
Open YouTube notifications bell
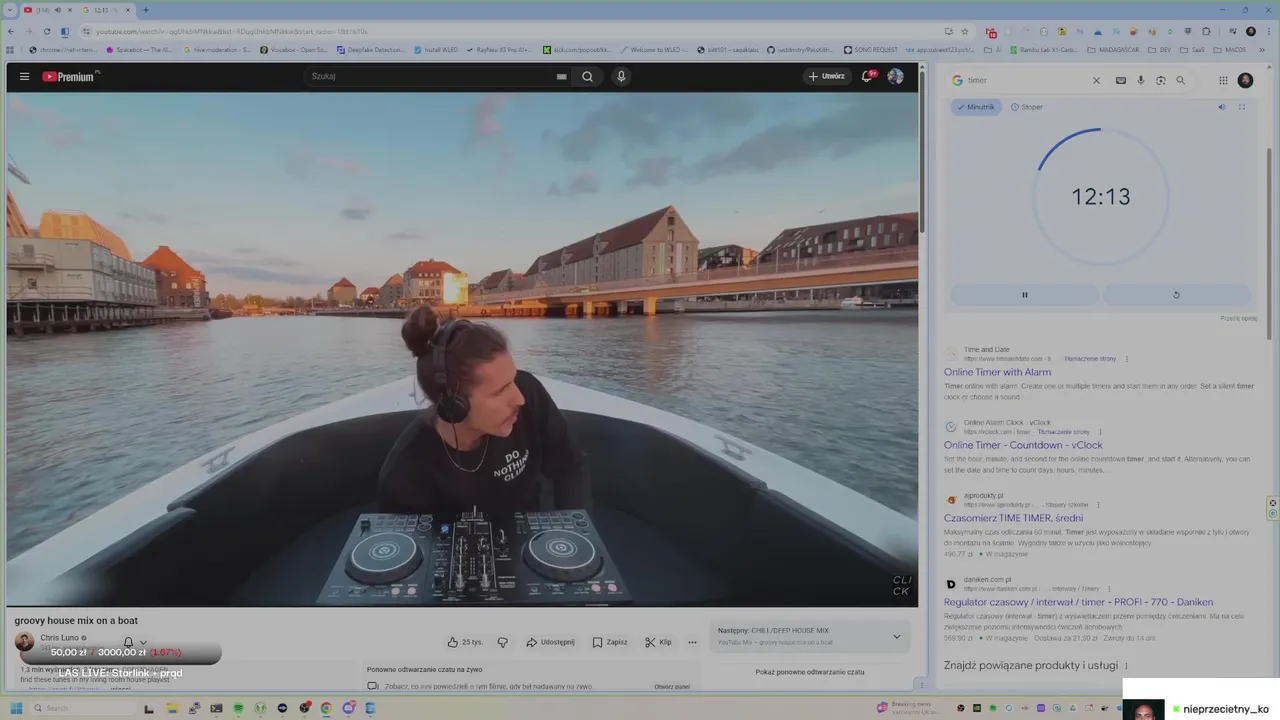pos(867,76)
